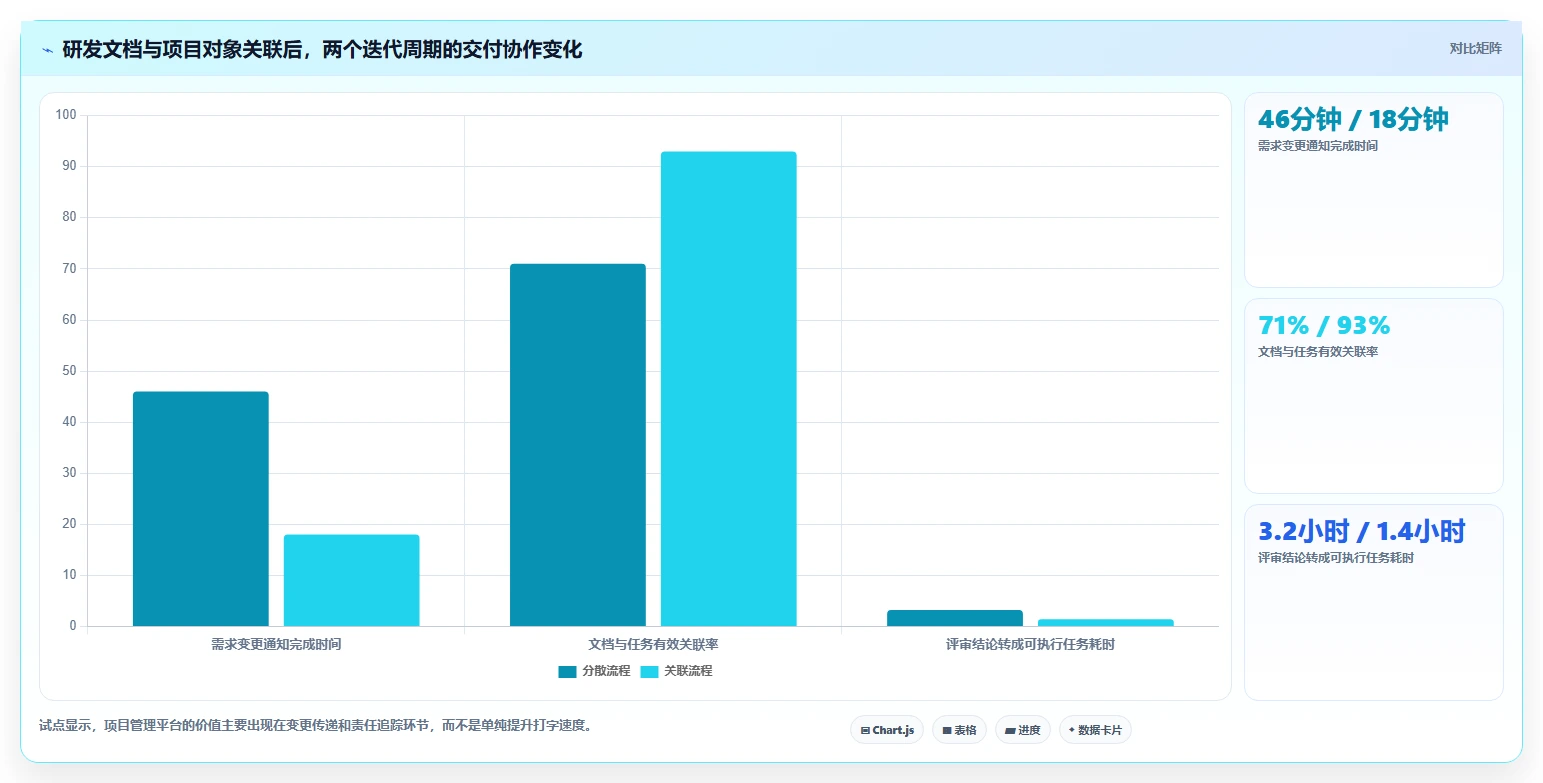Viewport: 1543px width, 783px height.
Task: Click the 分散流程 bar for 文档与任务有效关联率
Action: click(x=578, y=445)
